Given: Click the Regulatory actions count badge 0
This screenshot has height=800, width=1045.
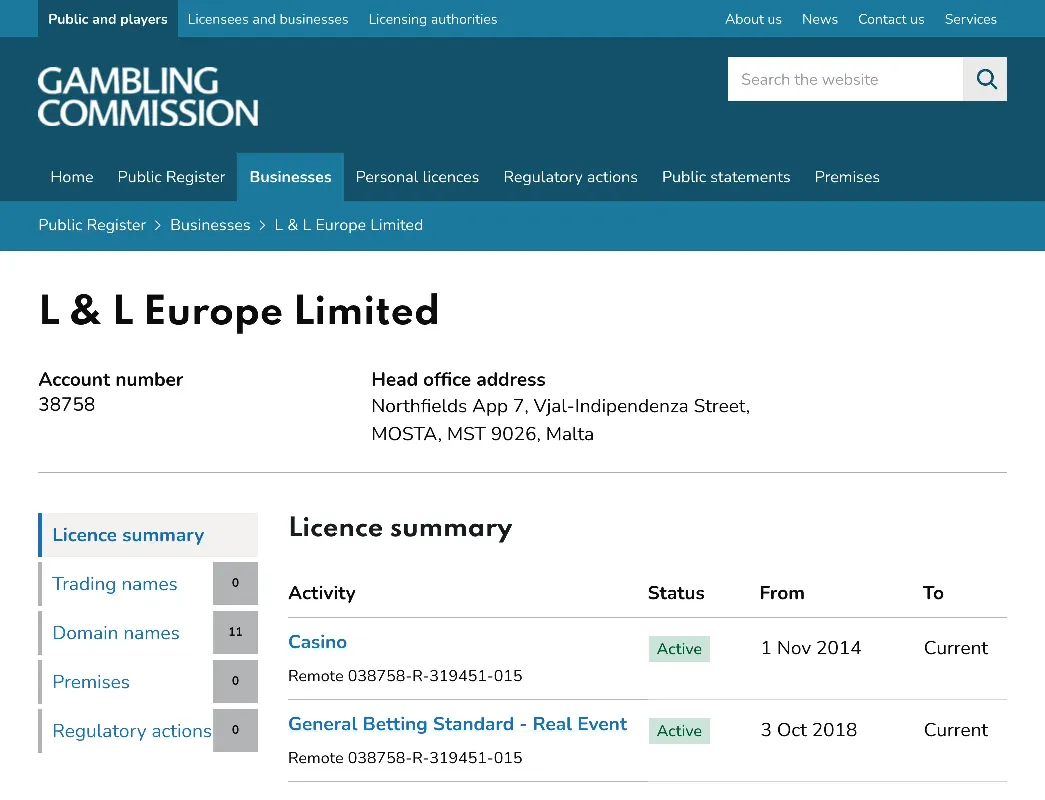Looking at the screenshot, I should (235, 730).
